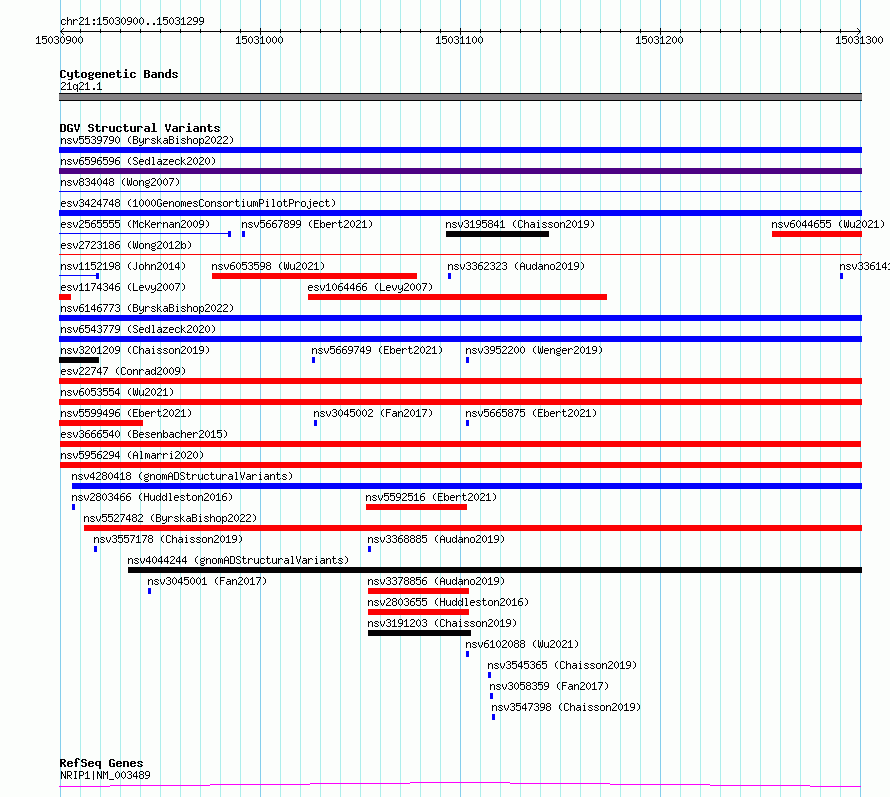Click the nsv3045002 (Fan2017) label

[373, 413]
